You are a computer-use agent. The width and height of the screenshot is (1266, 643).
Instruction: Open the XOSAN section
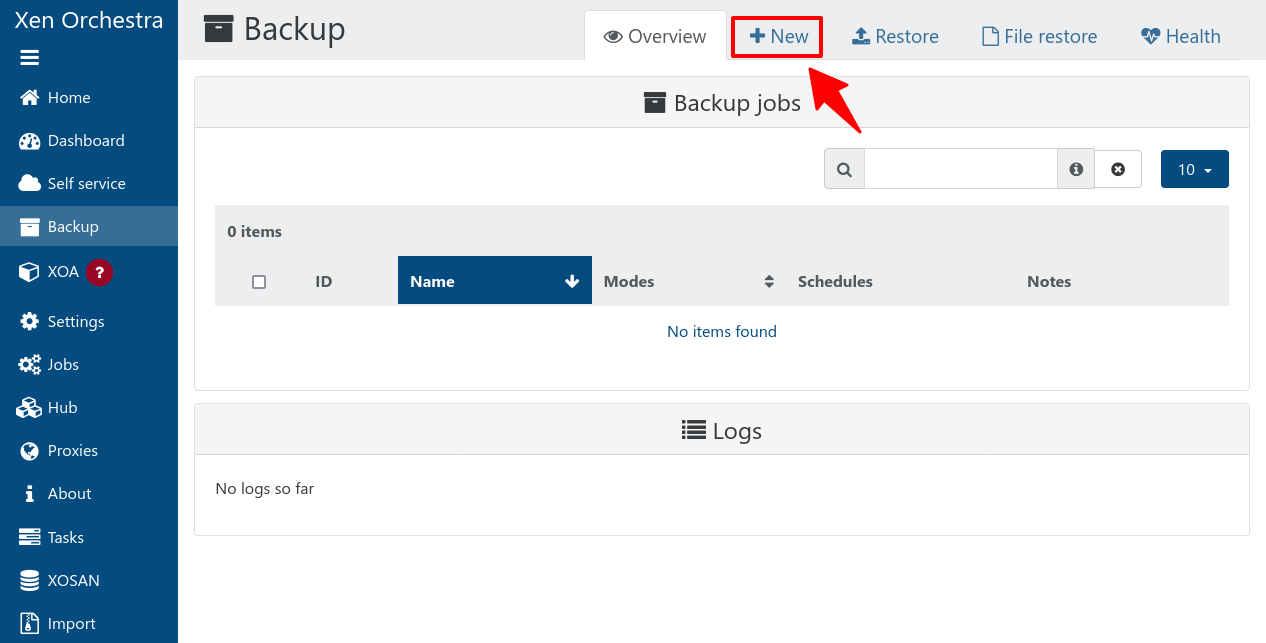[73, 581]
